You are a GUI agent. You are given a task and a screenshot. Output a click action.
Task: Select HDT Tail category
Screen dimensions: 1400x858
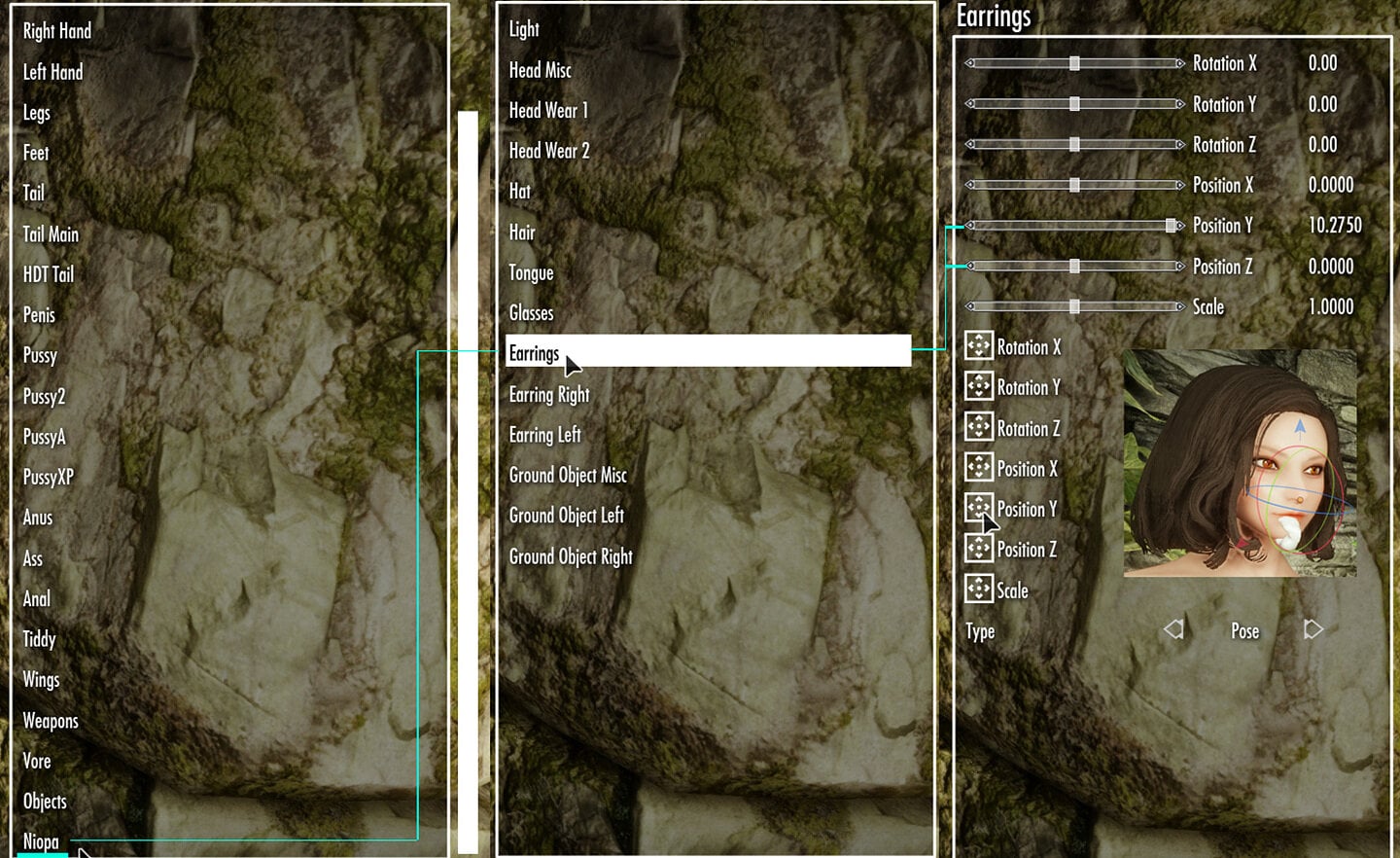[49, 274]
